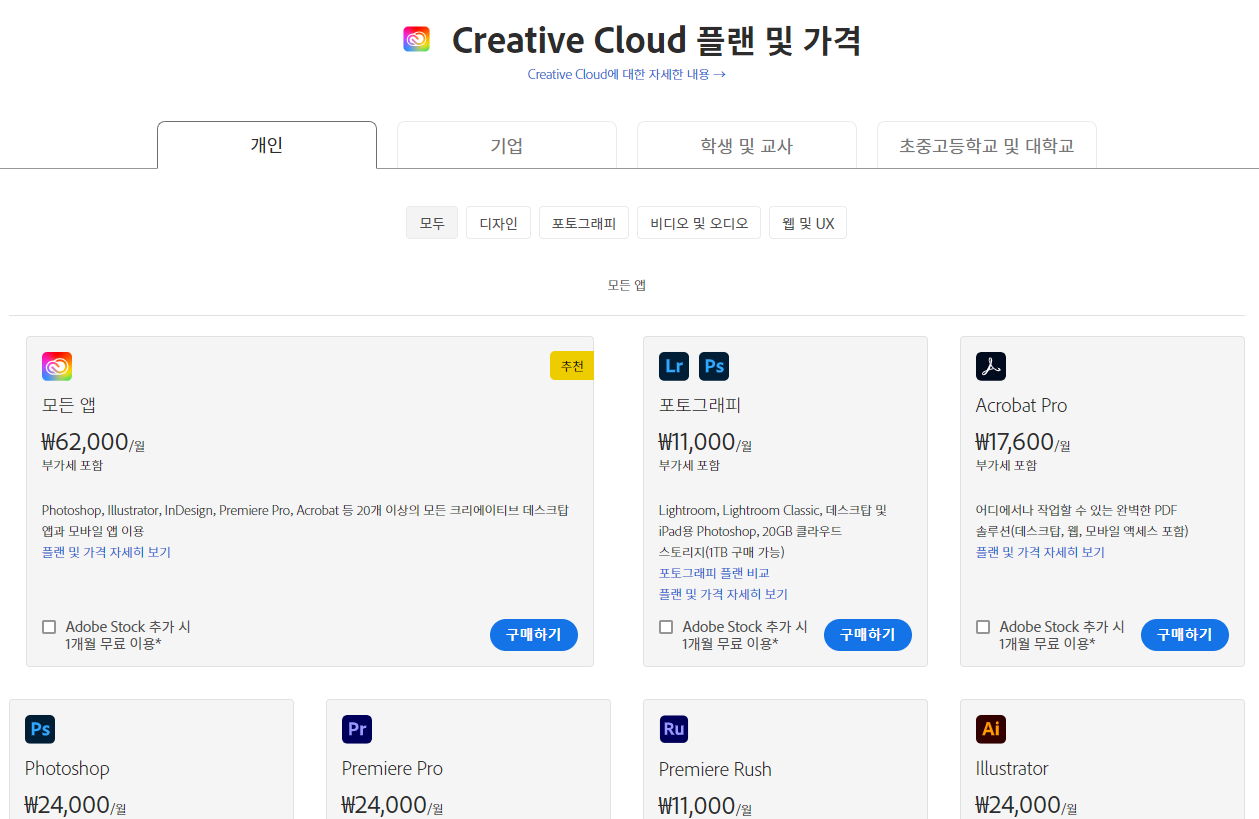Click the Illustrator card title
Image resolution: width=1259 pixels, height=819 pixels.
point(1012,768)
